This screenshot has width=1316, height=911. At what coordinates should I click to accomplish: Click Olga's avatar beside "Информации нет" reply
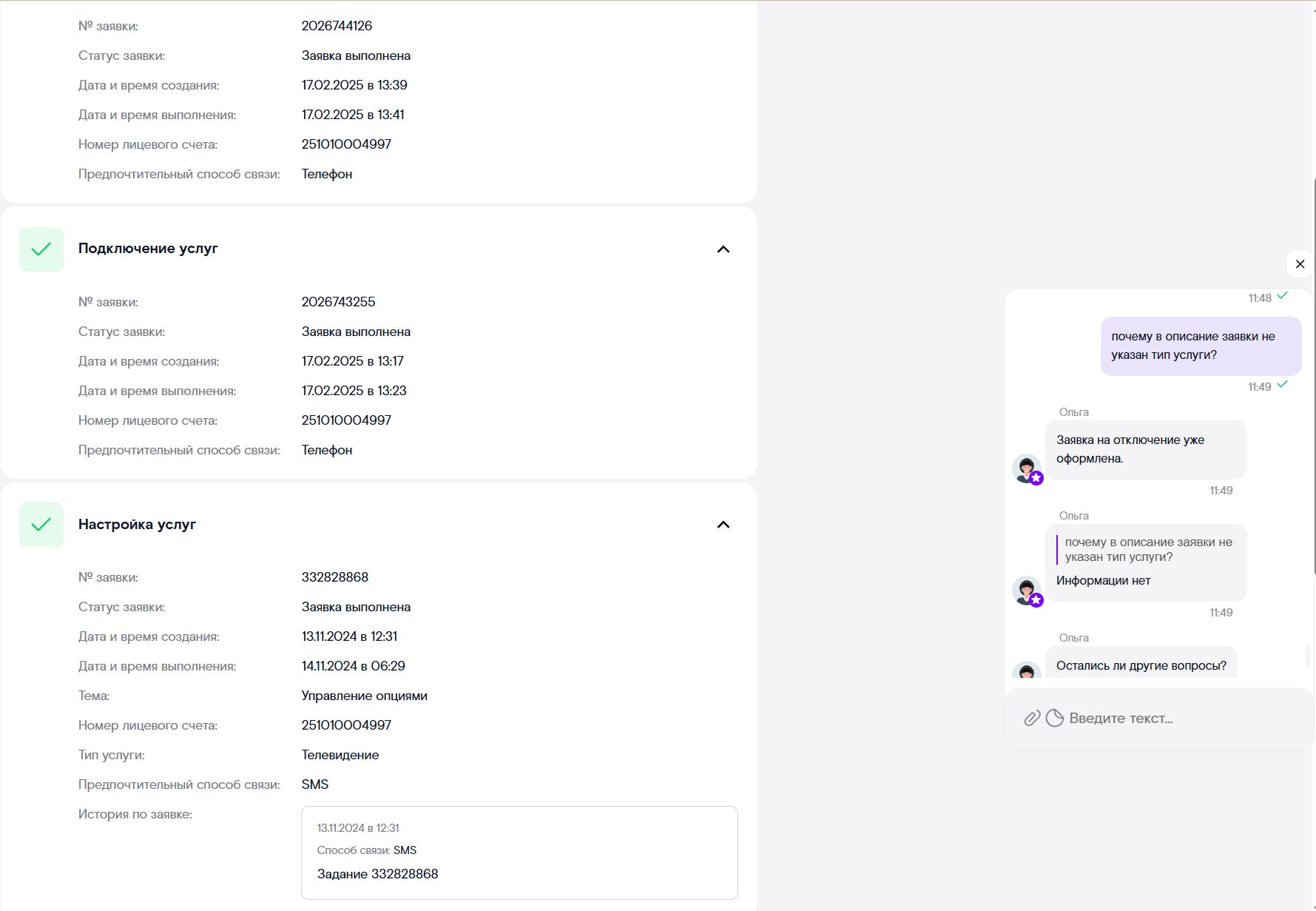[x=1027, y=591]
